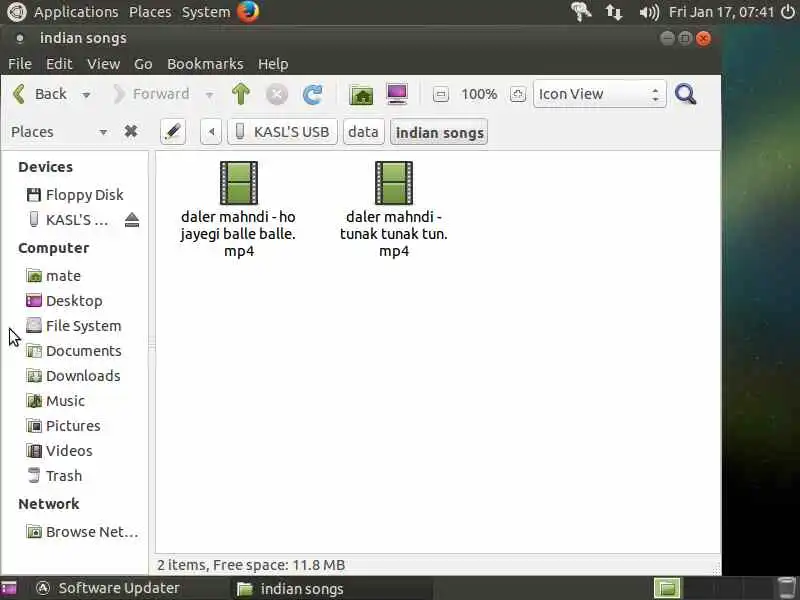Open Desktop in sidebar
800x600 pixels.
point(64,301)
